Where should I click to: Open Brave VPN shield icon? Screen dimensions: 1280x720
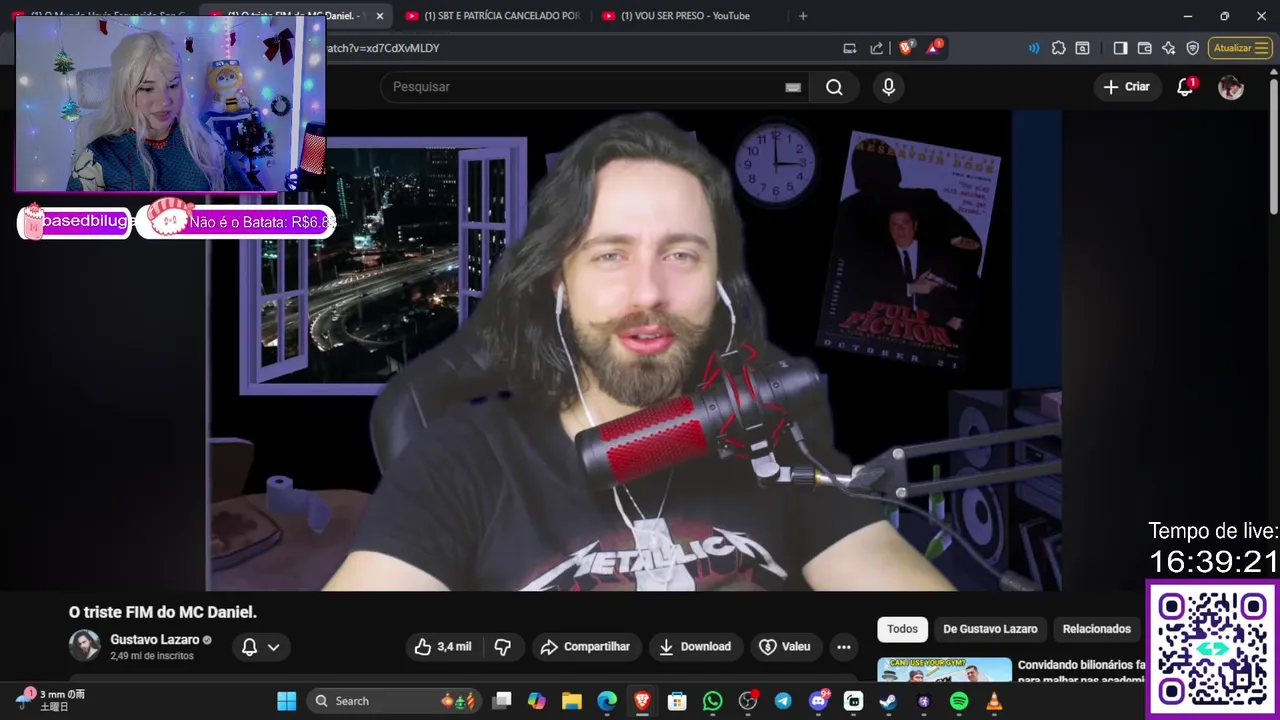[1192, 48]
